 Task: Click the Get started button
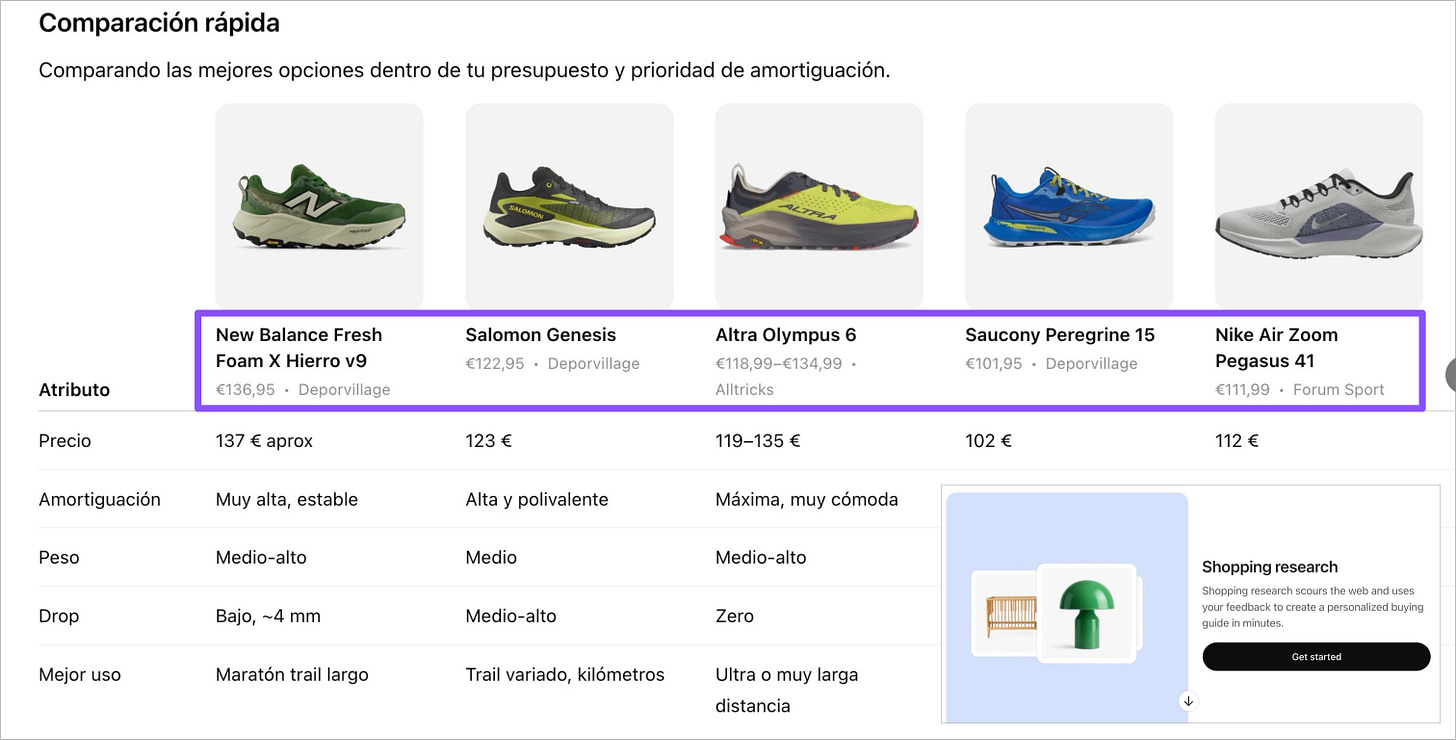[x=1316, y=657]
